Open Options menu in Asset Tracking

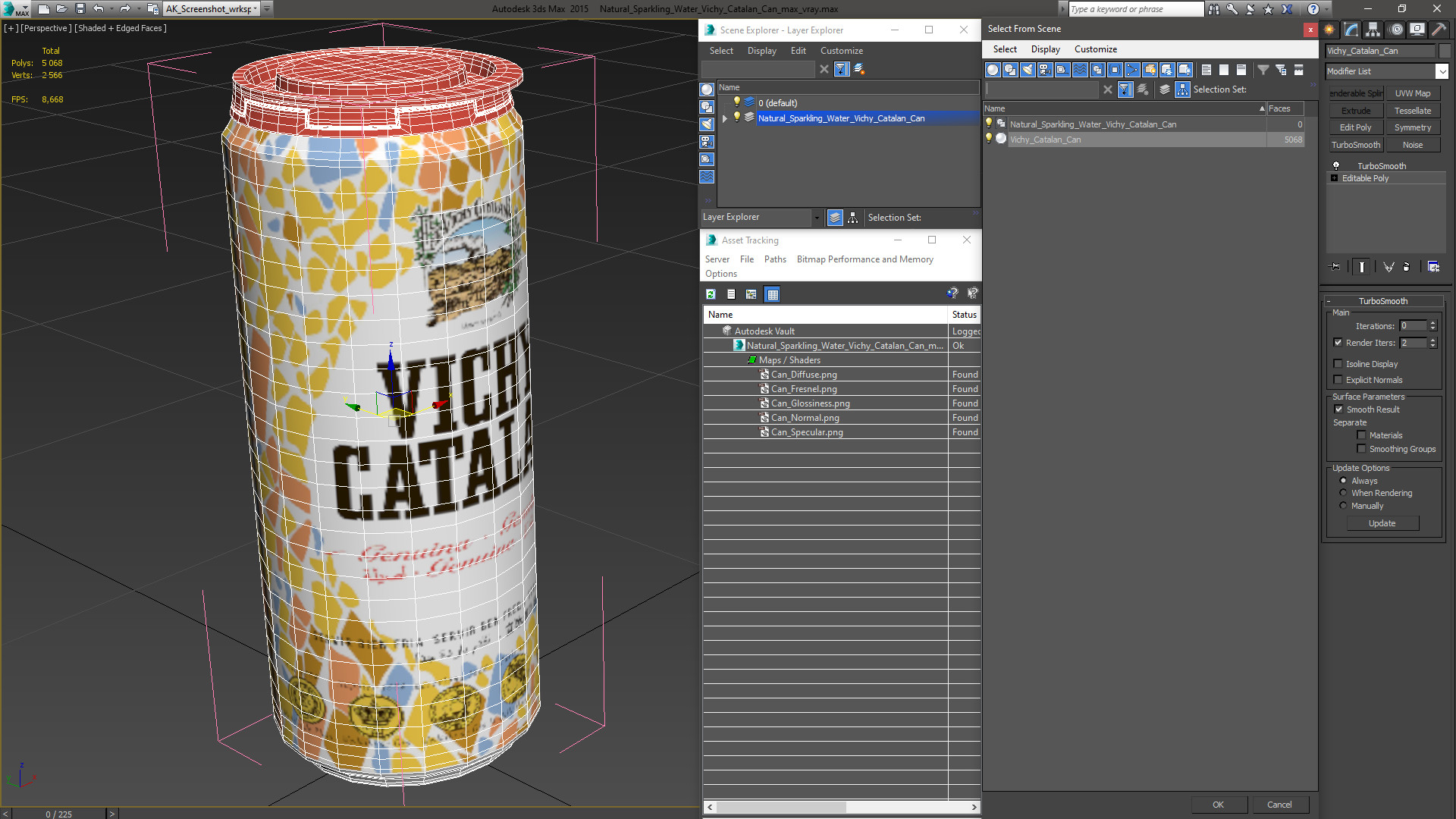[x=721, y=274]
